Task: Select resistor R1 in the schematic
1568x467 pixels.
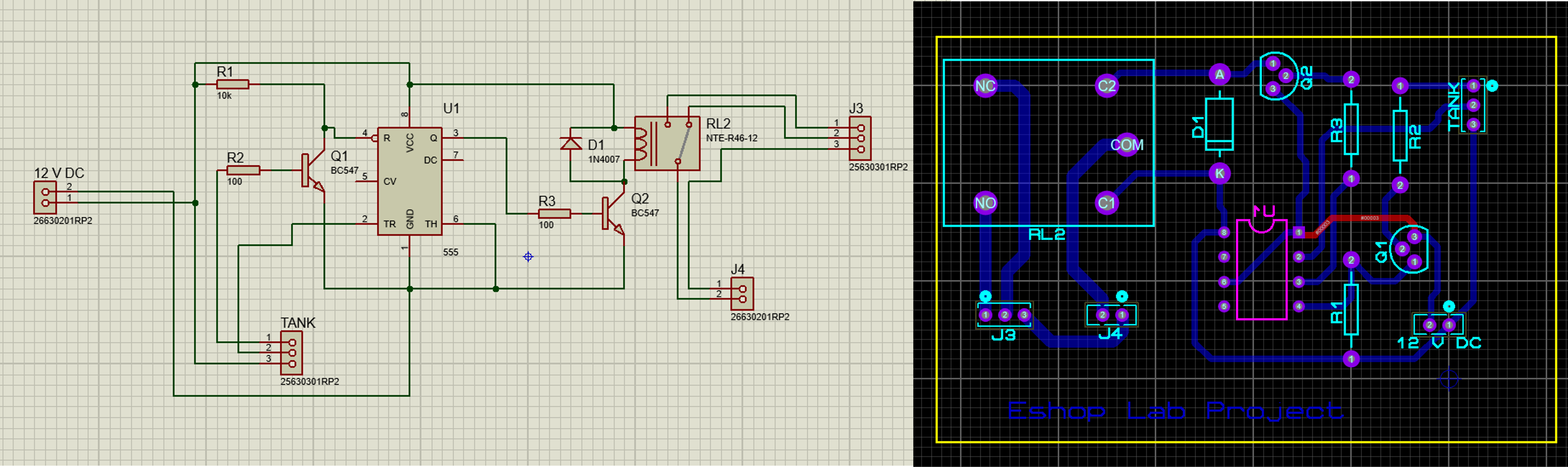Action: pos(233,85)
